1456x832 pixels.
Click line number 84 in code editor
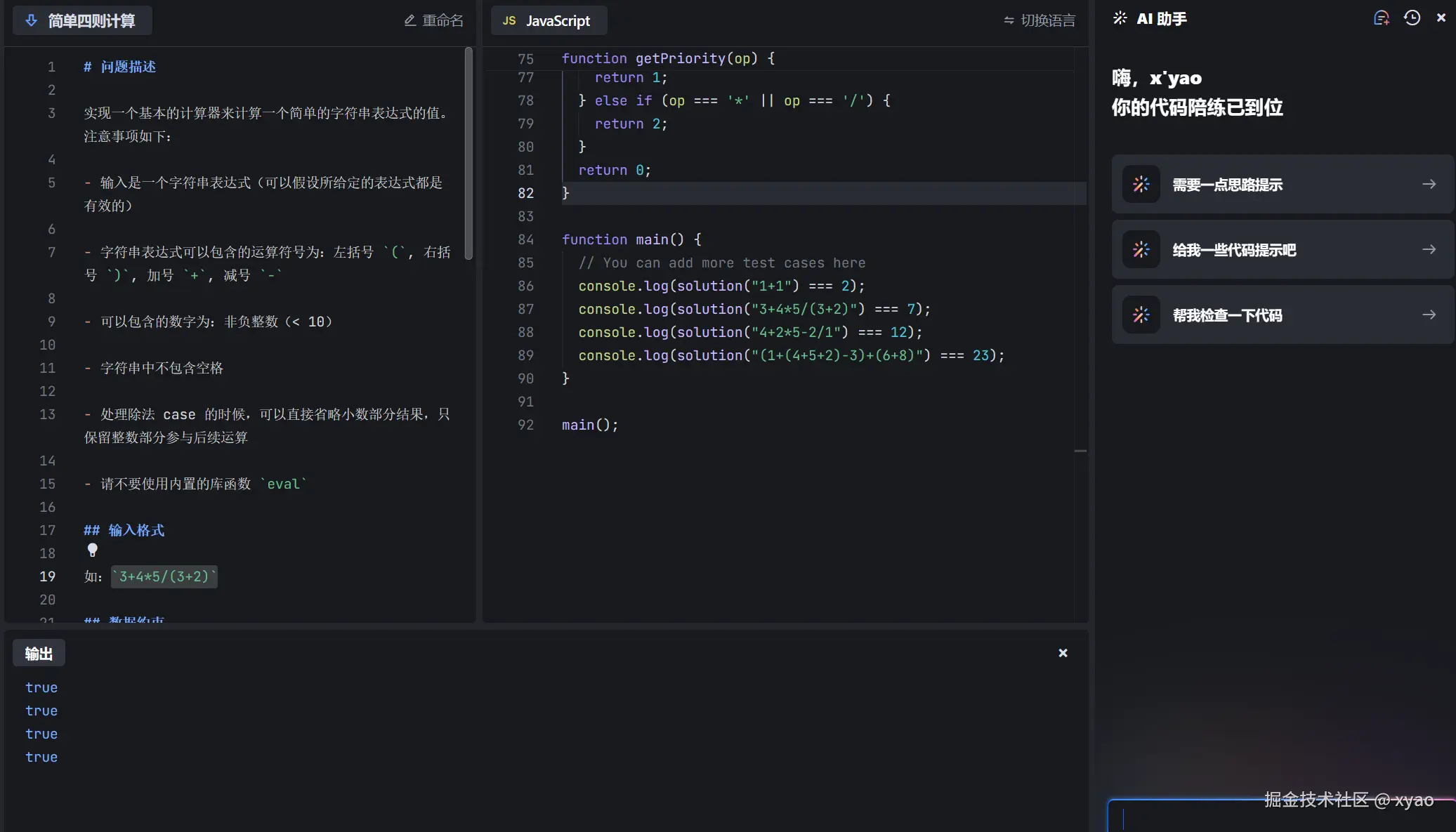pyautogui.click(x=525, y=239)
